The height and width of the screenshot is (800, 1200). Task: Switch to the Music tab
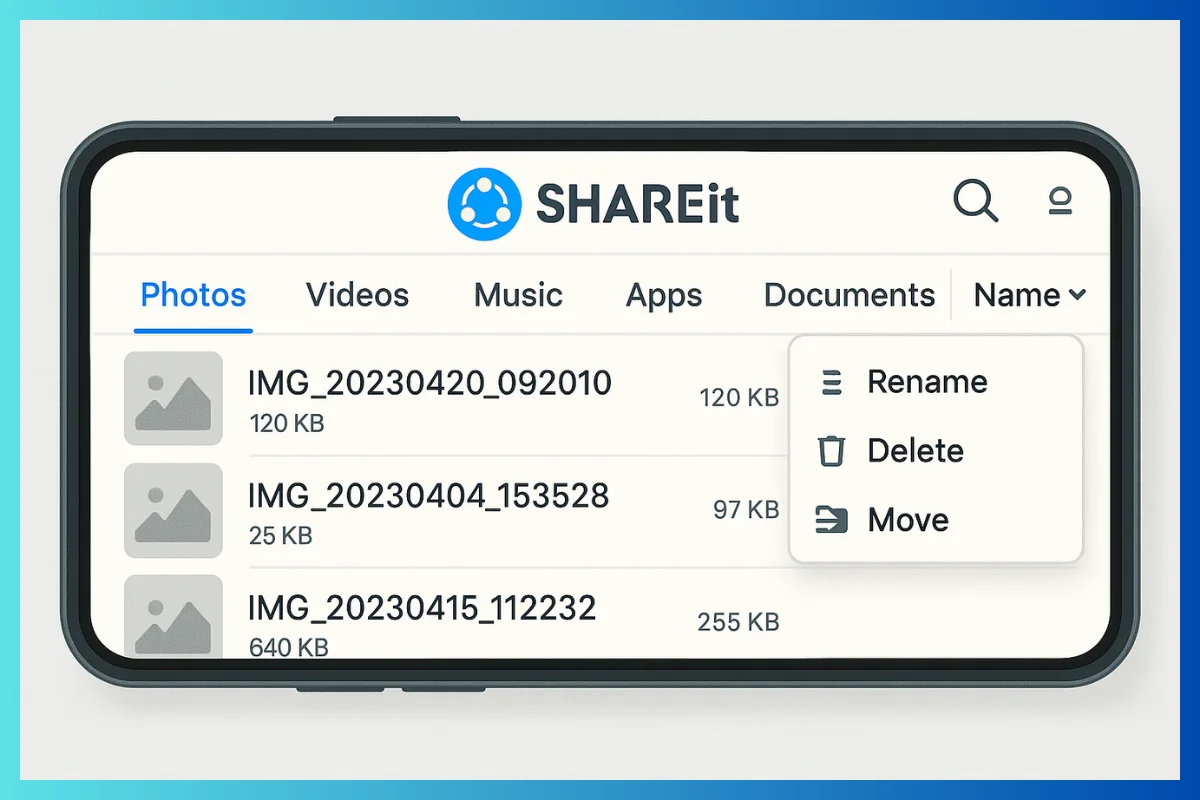click(518, 295)
